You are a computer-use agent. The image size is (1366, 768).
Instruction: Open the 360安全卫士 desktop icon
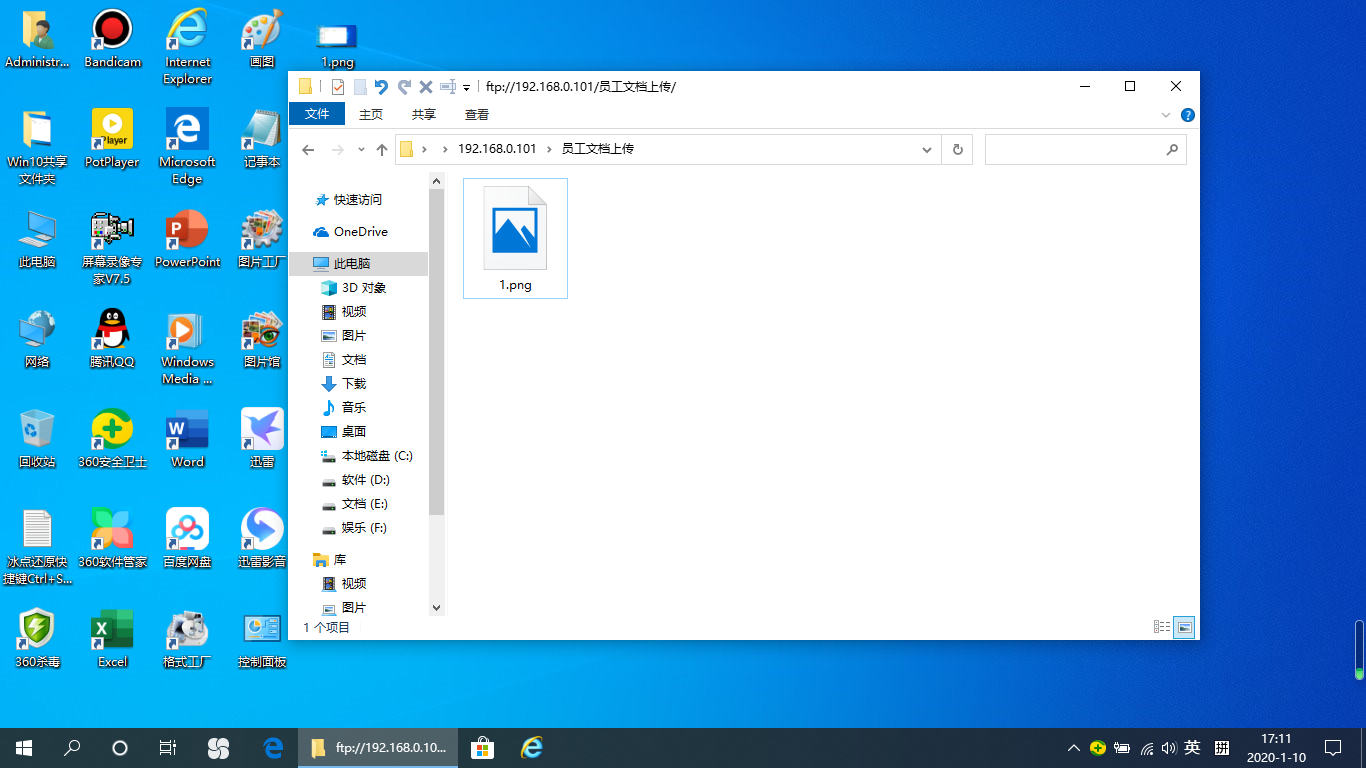[x=112, y=439]
